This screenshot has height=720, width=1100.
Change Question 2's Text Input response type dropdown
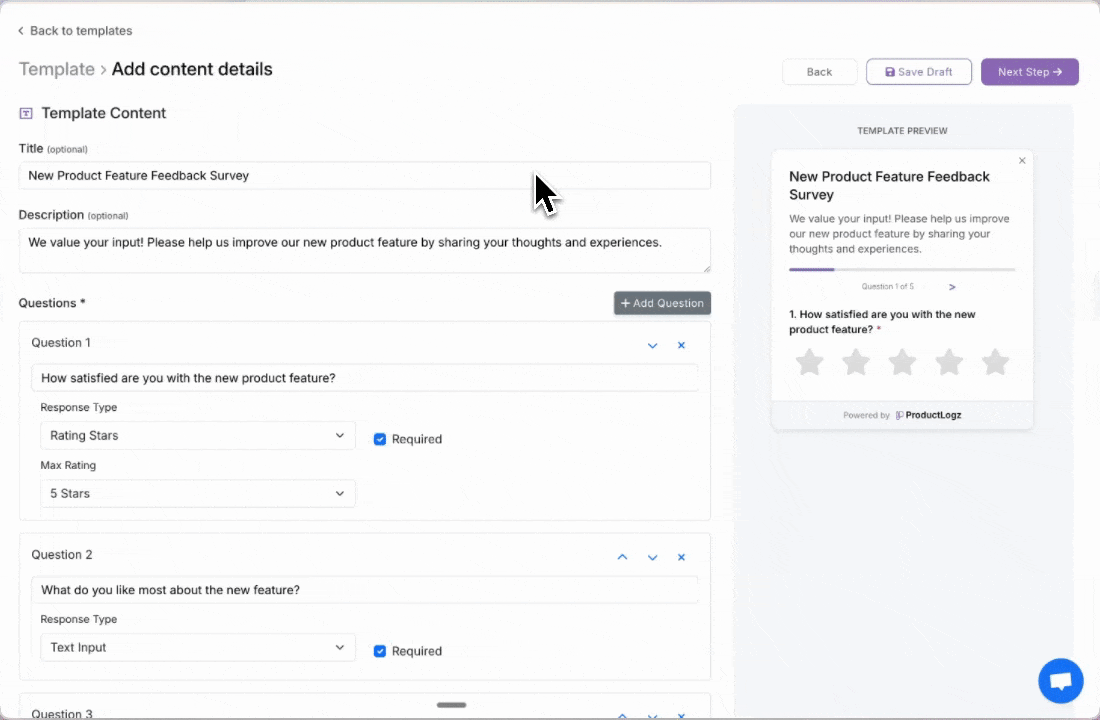click(x=197, y=647)
